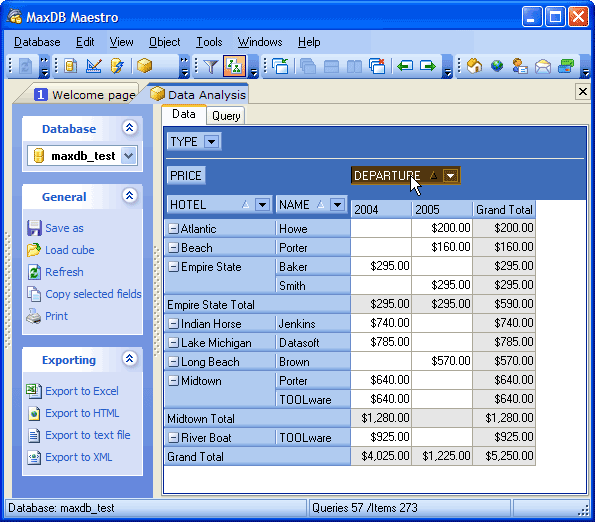595x522 pixels.
Task: Close the Data Analysis tab
Action: coord(582,91)
